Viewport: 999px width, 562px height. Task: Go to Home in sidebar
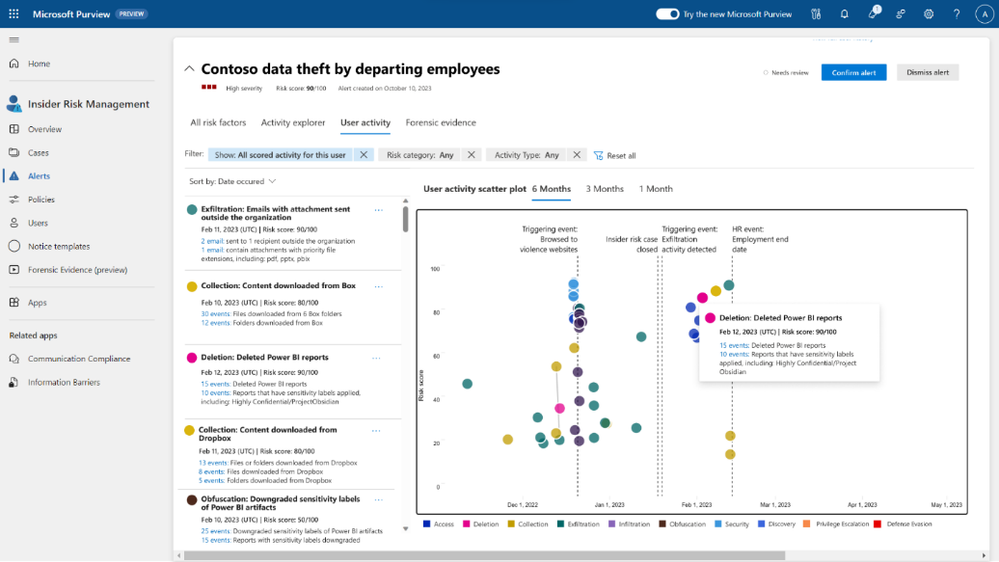39,64
